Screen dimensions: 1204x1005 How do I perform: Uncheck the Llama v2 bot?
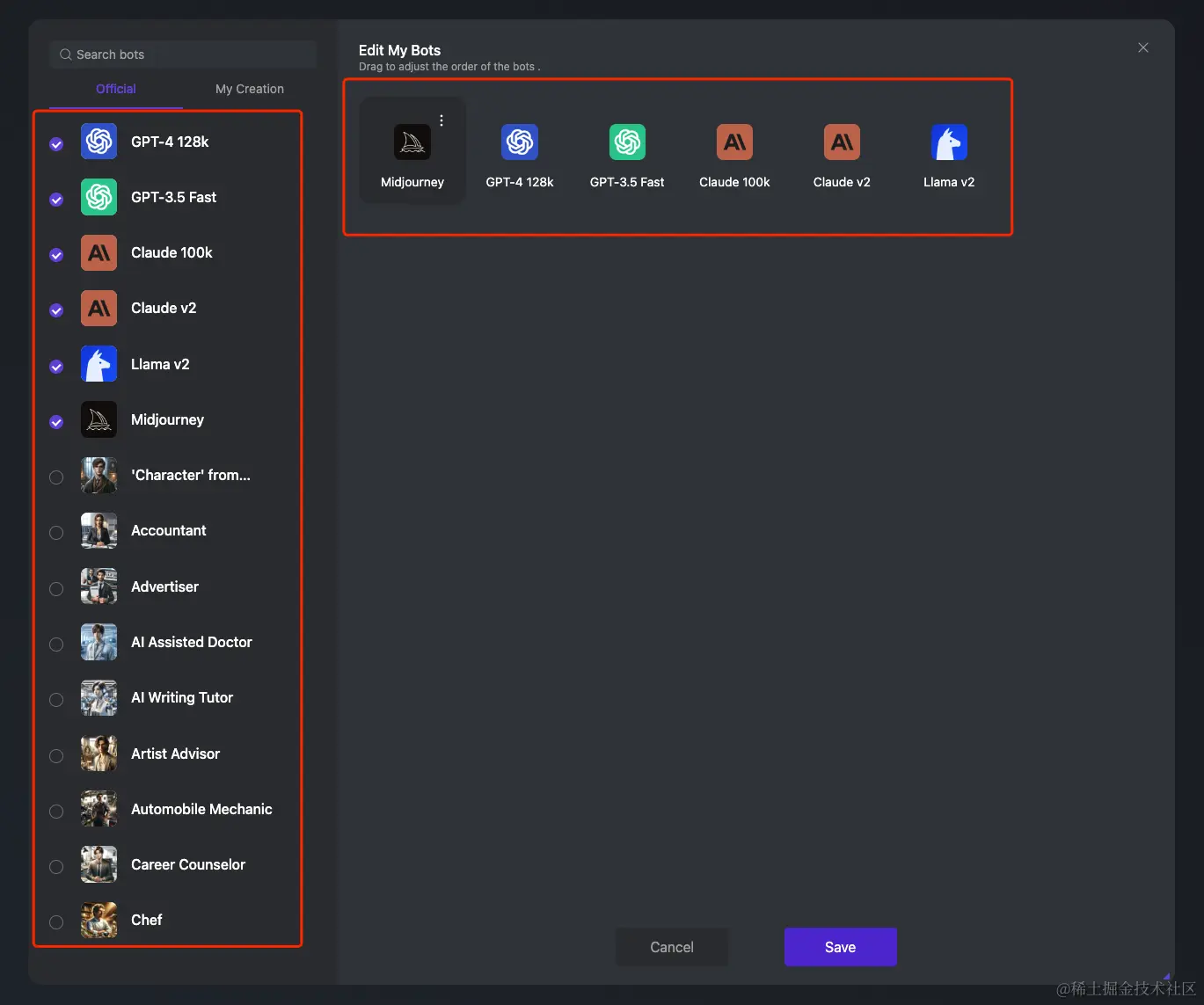coord(56,367)
